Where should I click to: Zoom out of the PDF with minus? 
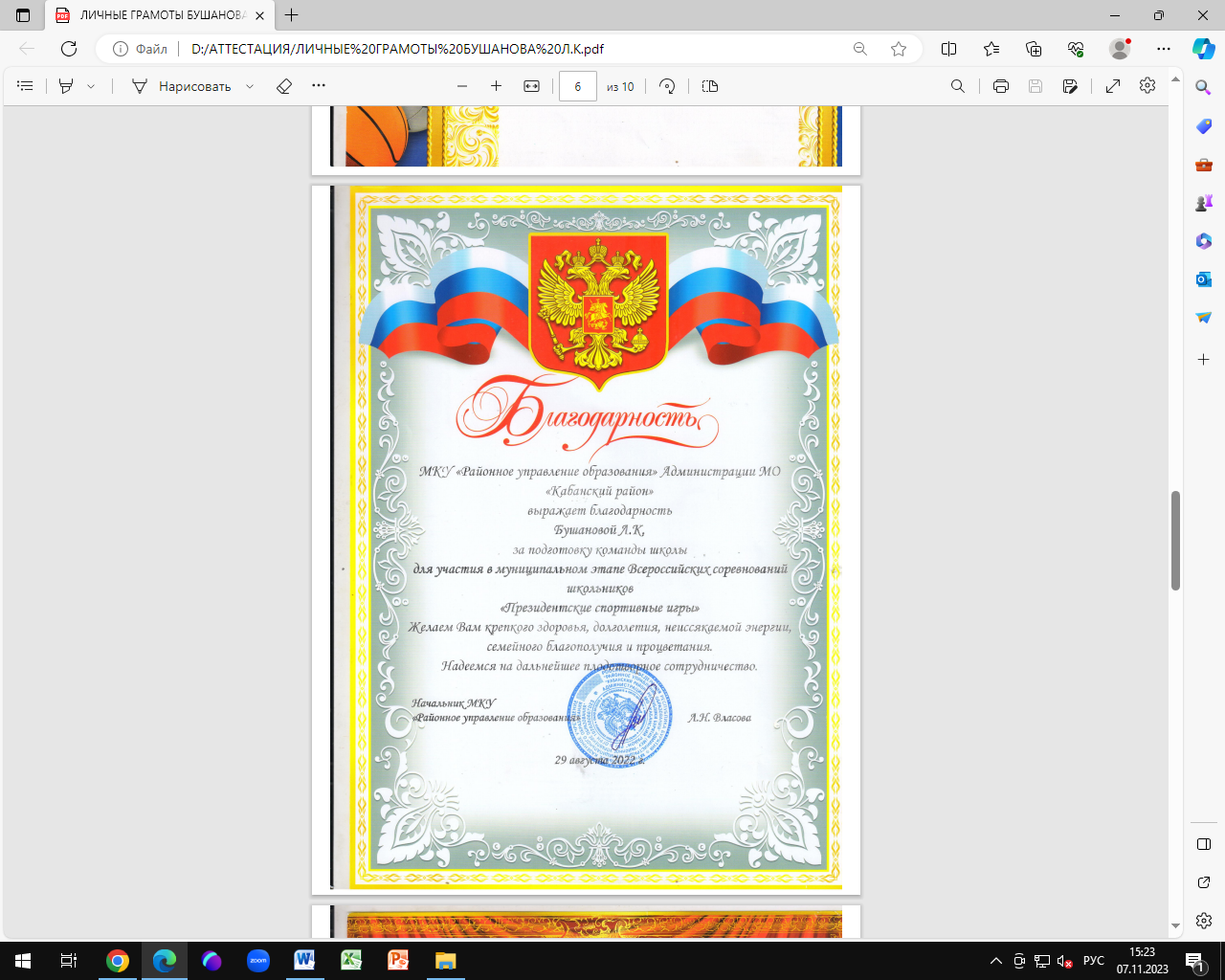(x=462, y=86)
